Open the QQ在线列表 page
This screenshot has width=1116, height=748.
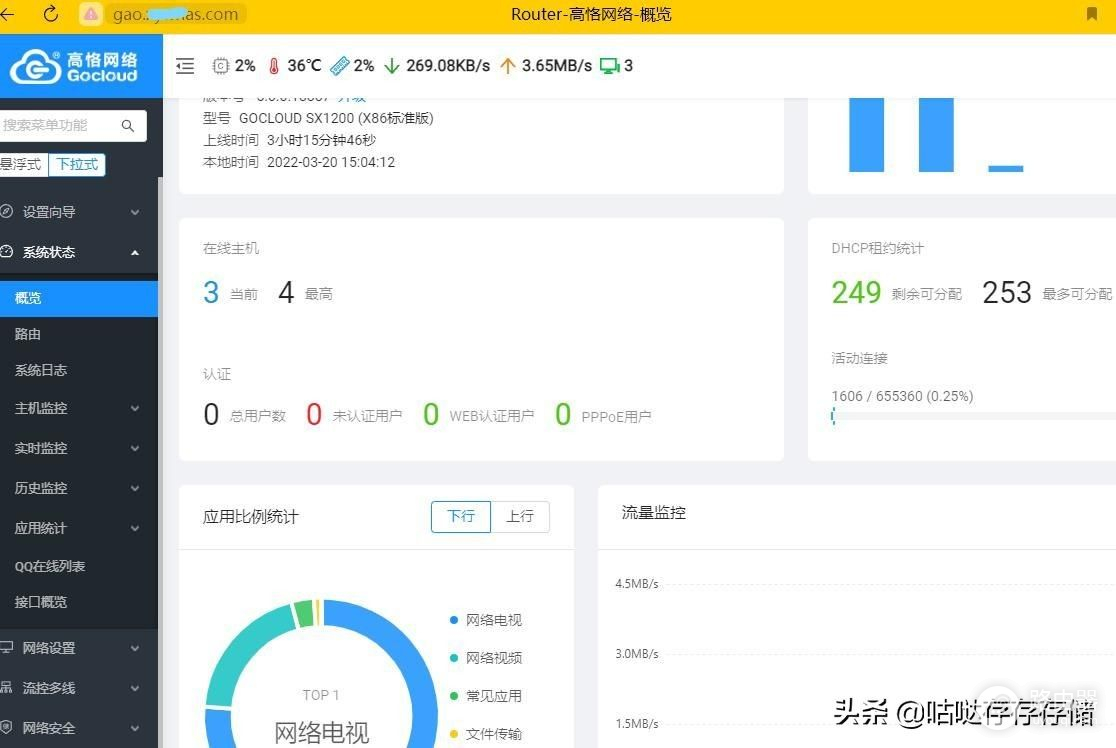tap(50, 566)
